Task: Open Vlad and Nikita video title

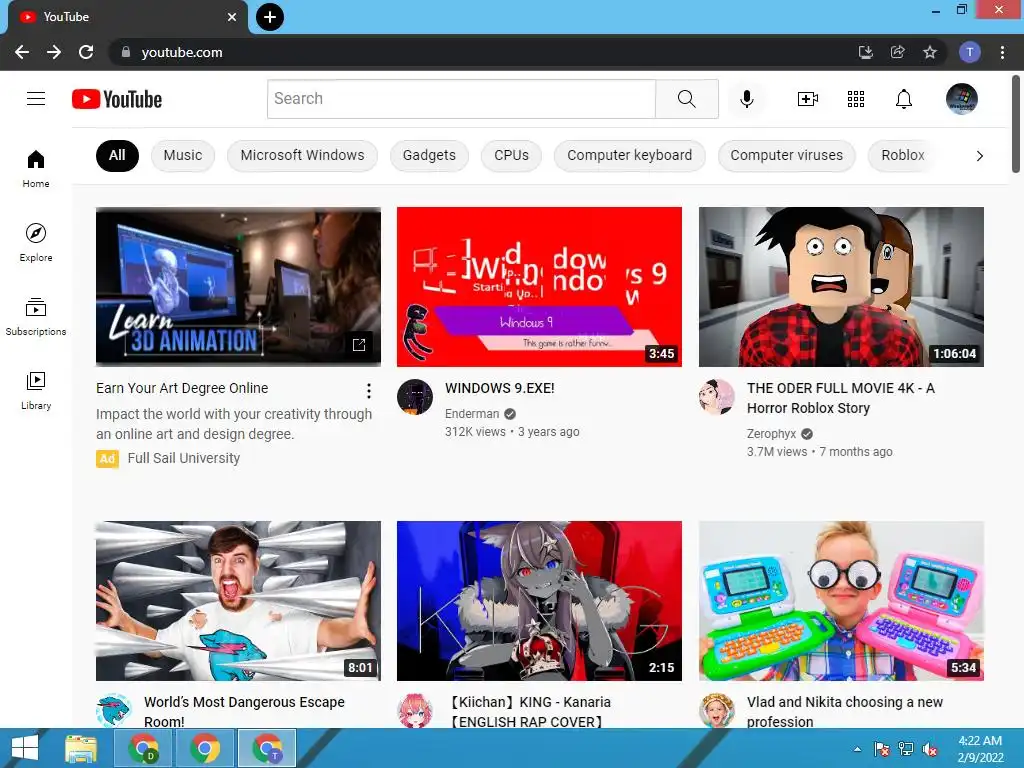Action: coord(845,711)
